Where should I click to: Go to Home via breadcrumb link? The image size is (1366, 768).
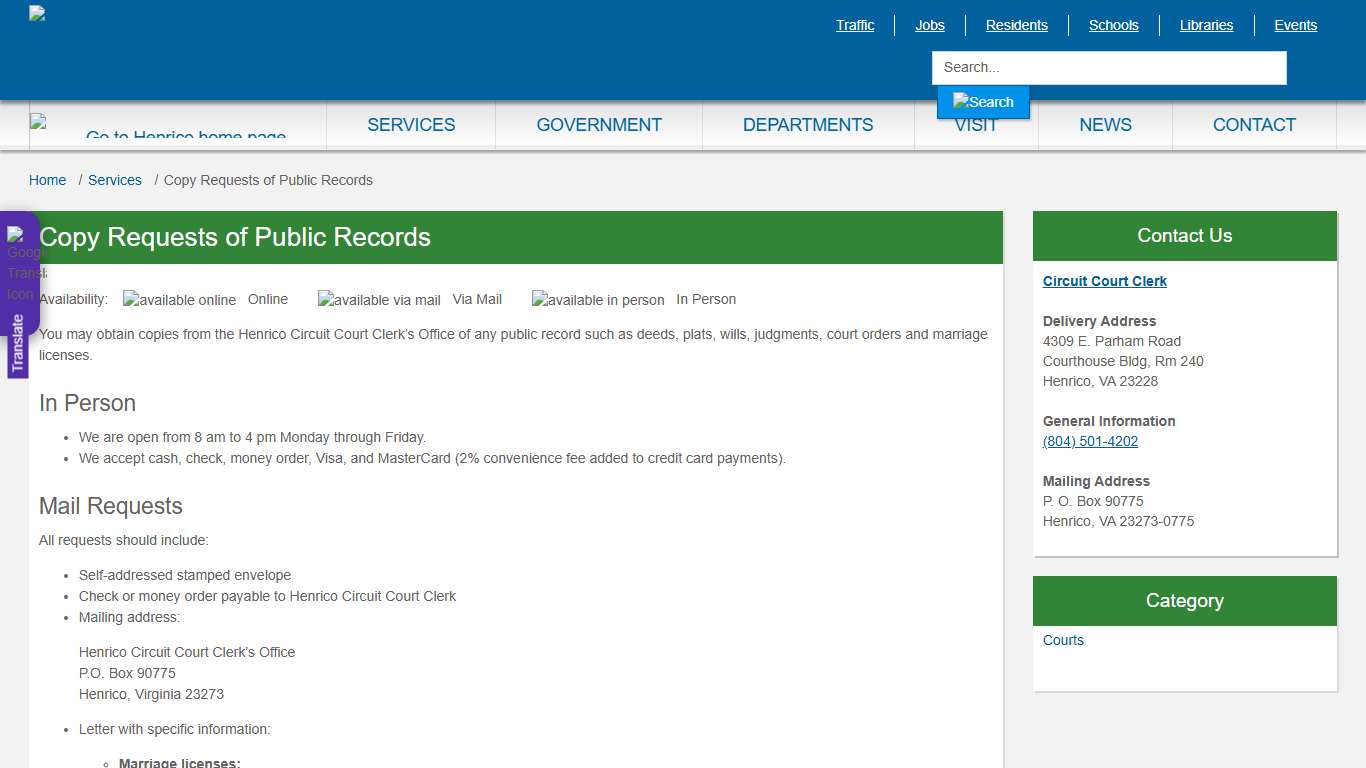(47, 180)
